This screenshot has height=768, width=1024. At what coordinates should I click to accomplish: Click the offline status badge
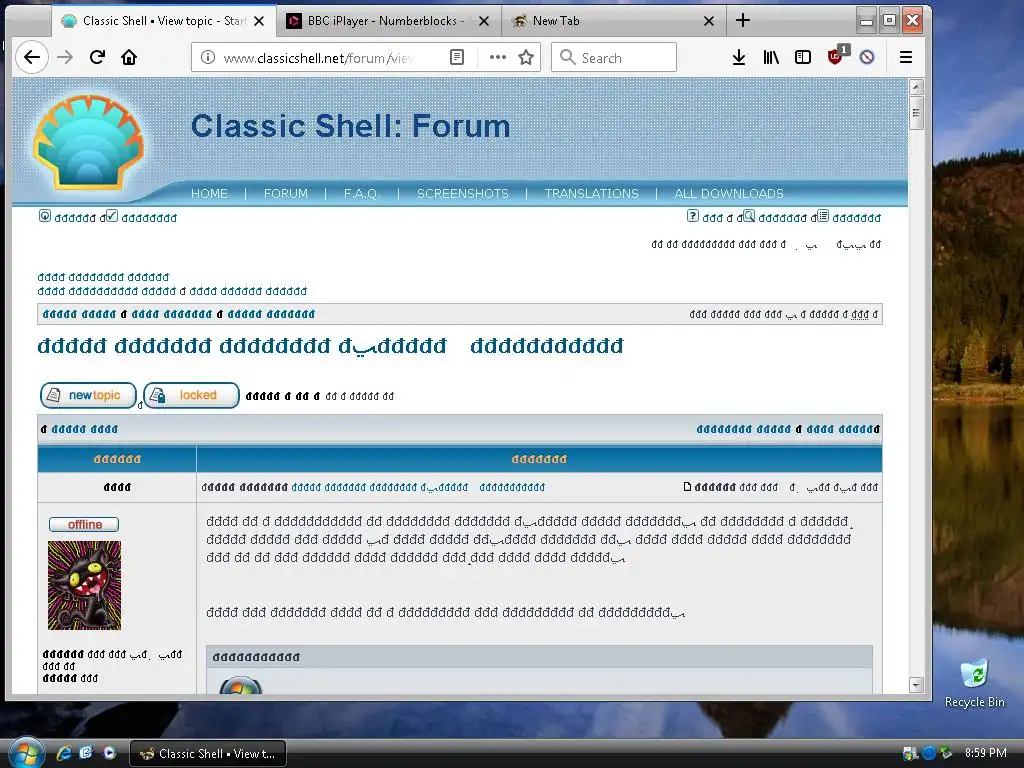pos(84,524)
